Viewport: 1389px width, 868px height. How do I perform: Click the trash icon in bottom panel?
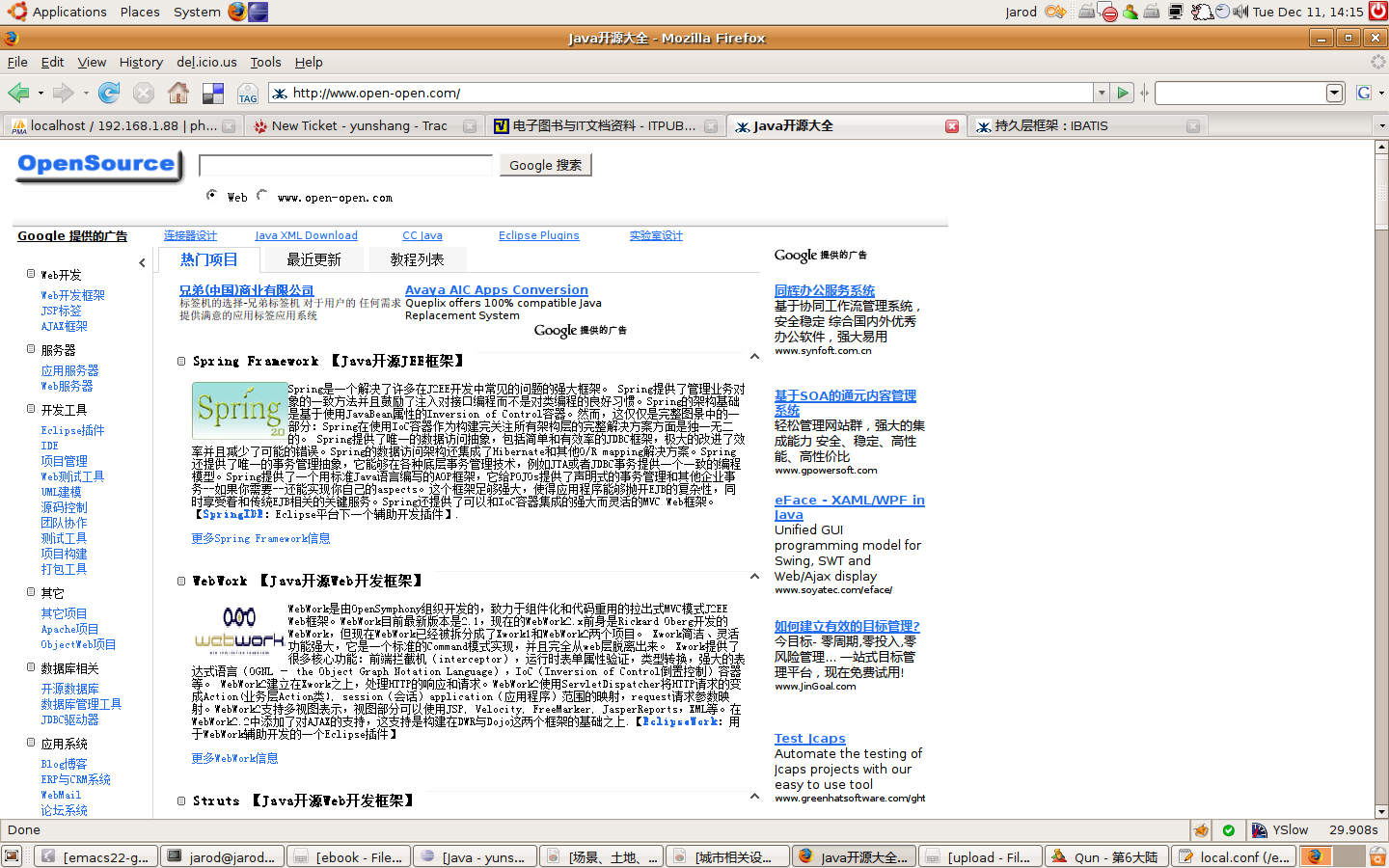pos(1378,856)
